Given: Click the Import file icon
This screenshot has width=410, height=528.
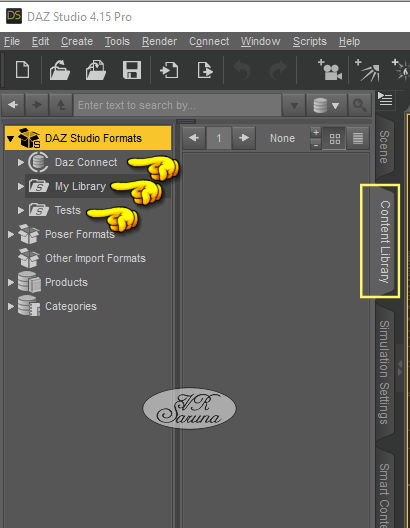Looking at the screenshot, I should (169, 70).
